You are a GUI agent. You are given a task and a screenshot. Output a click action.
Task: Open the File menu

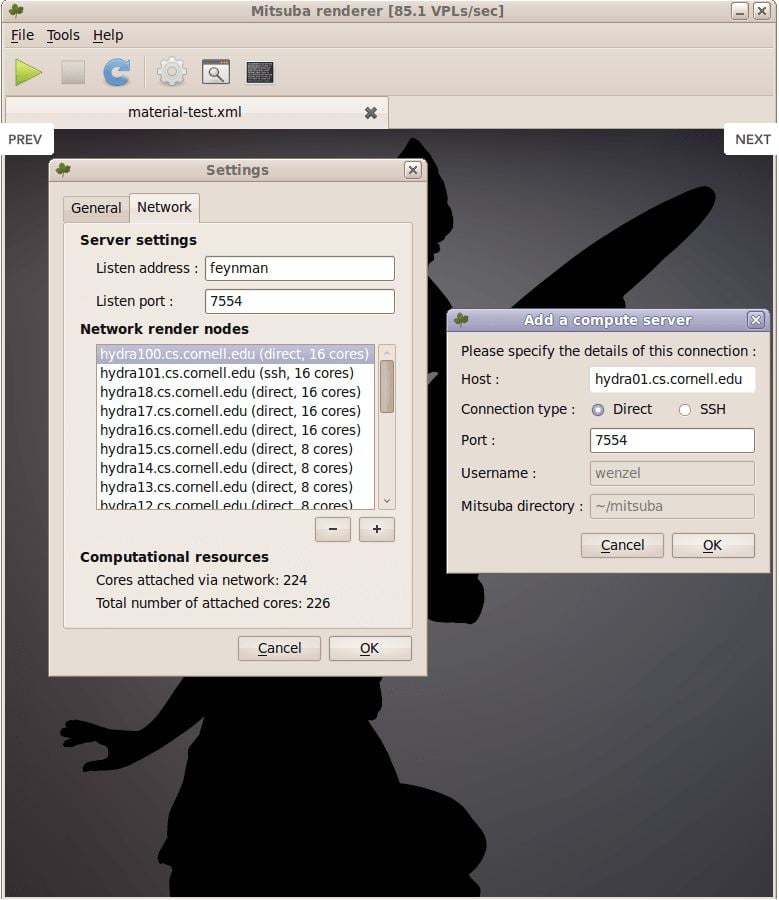point(22,36)
